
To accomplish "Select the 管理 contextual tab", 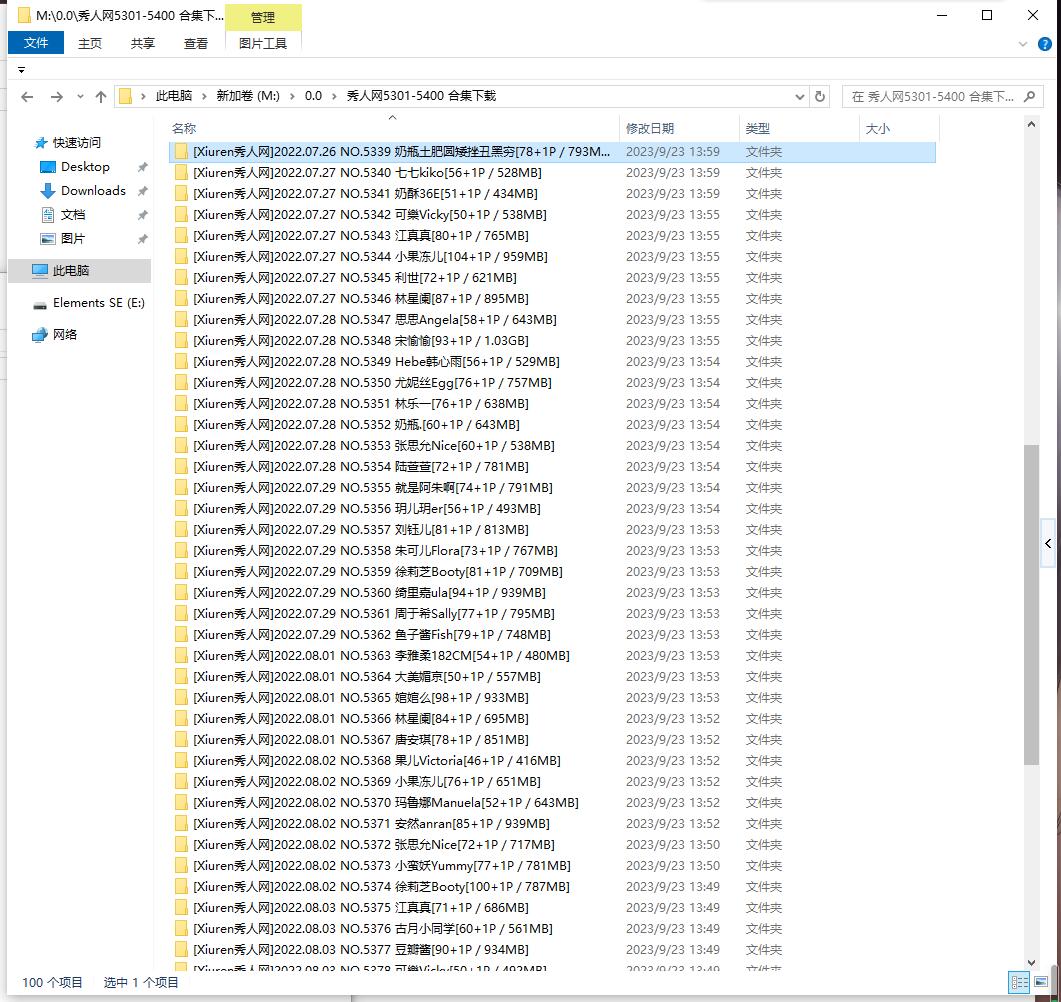I will (263, 18).
